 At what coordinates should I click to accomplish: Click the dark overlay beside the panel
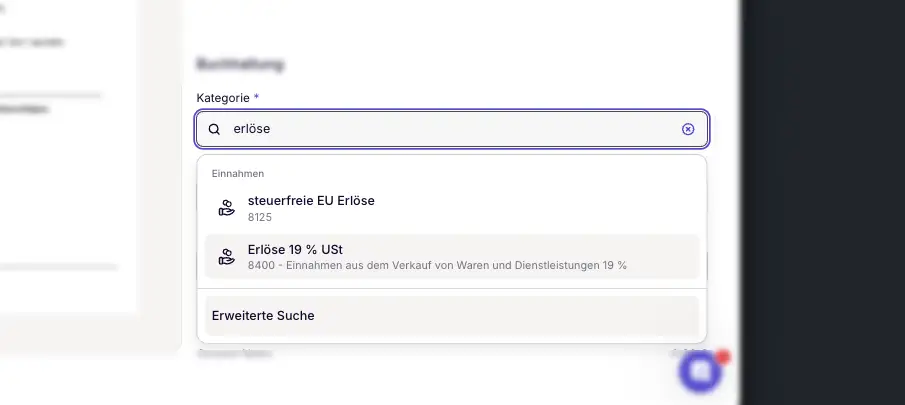(x=822, y=200)
